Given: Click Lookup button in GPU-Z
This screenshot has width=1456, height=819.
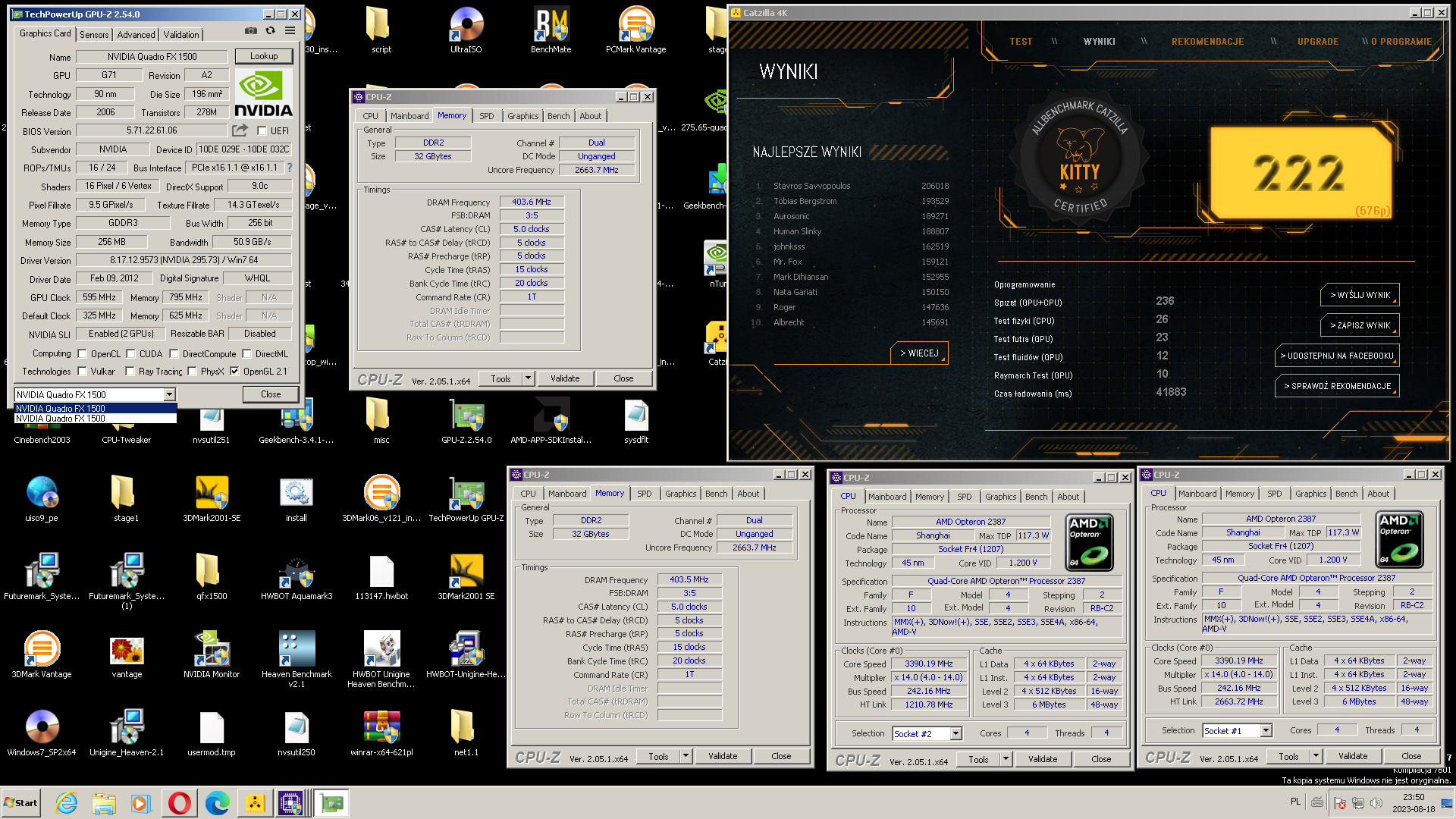Looking at the screenshot, I should click(264, 56).
